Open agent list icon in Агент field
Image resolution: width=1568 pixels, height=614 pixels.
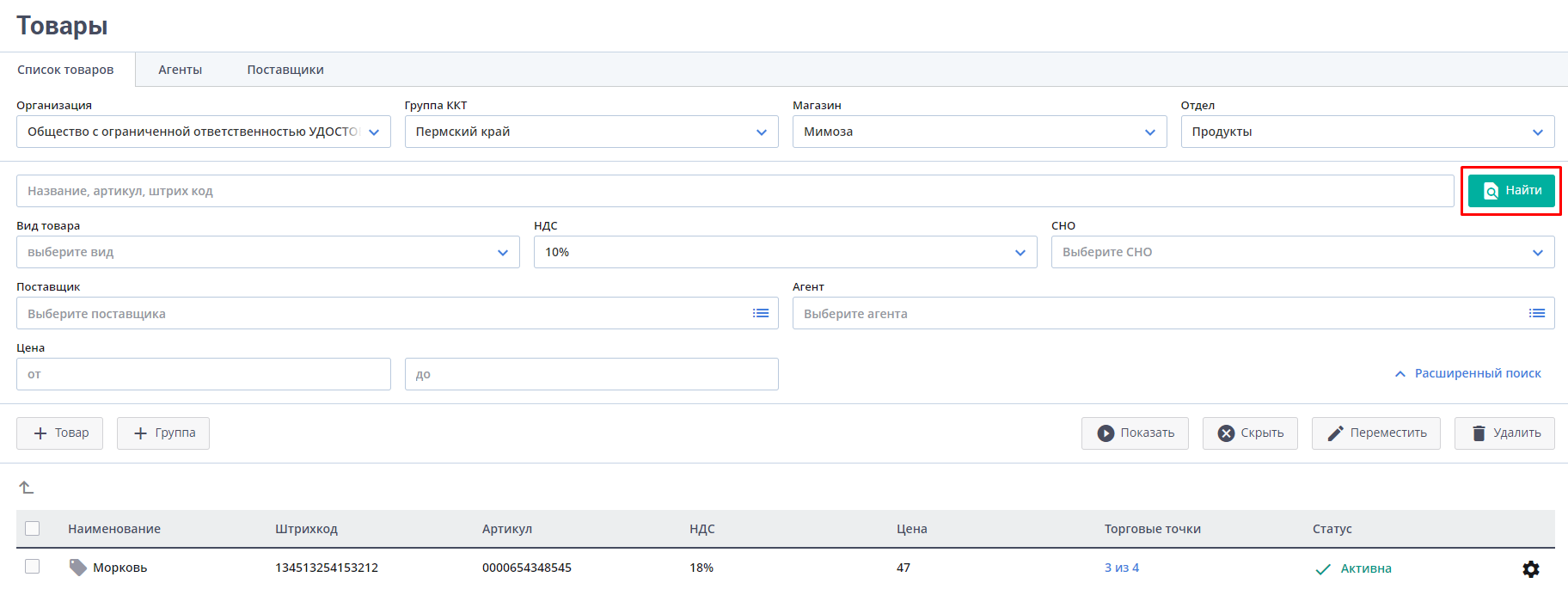tap(1537, 313)
